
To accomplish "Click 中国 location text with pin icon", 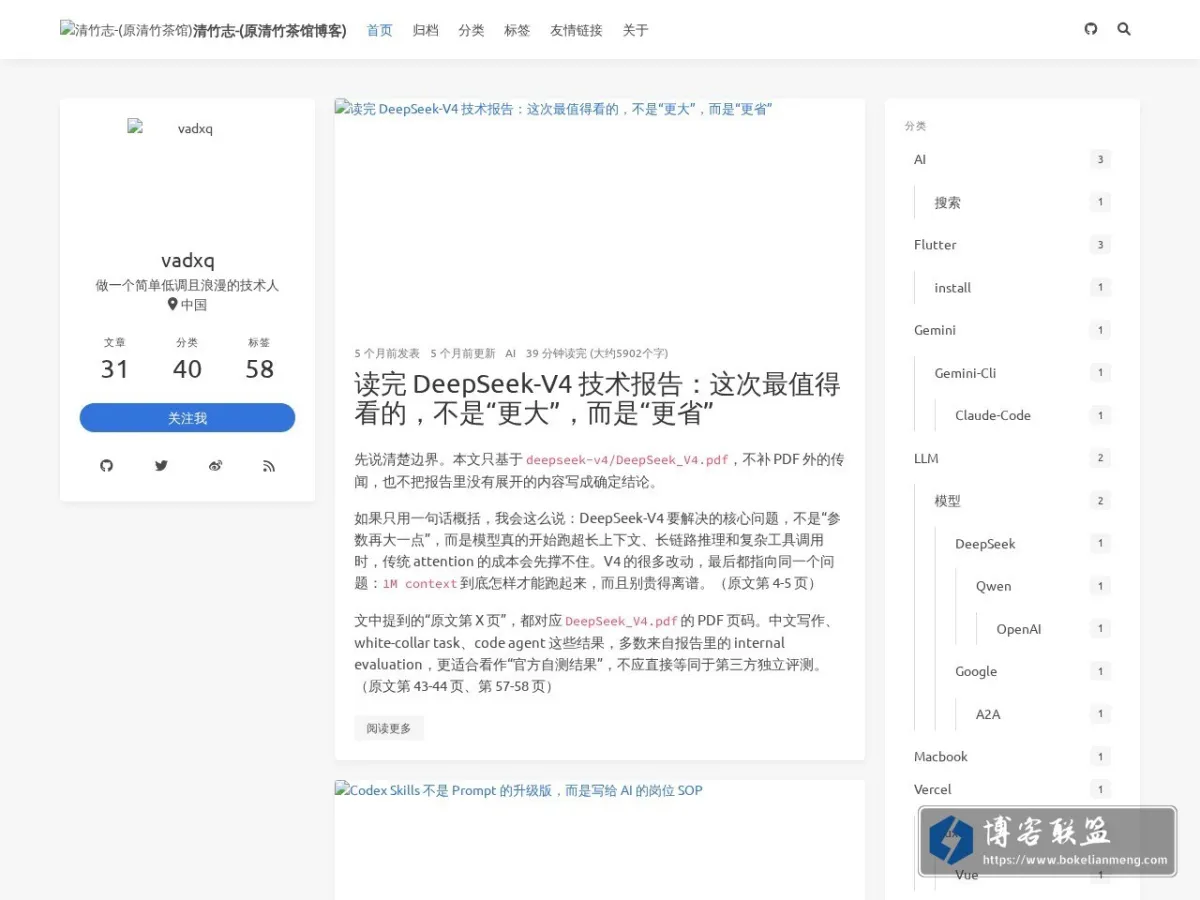I will tap(187, 305).
